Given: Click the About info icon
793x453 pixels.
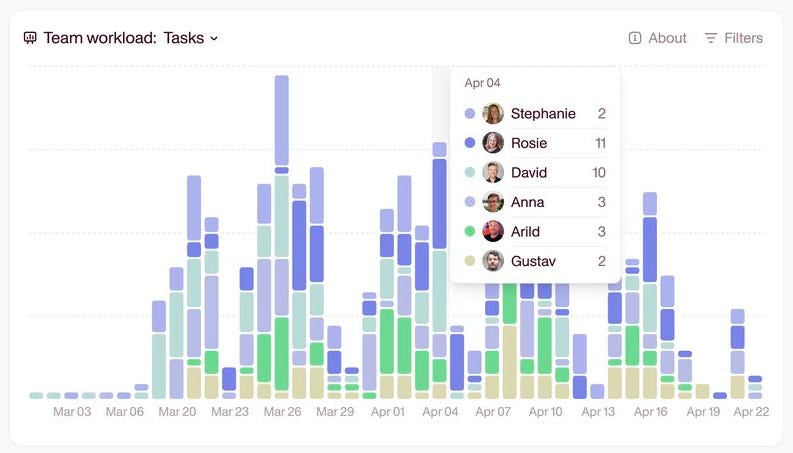Looking at the screenshot, I should [x=635, y=38].
